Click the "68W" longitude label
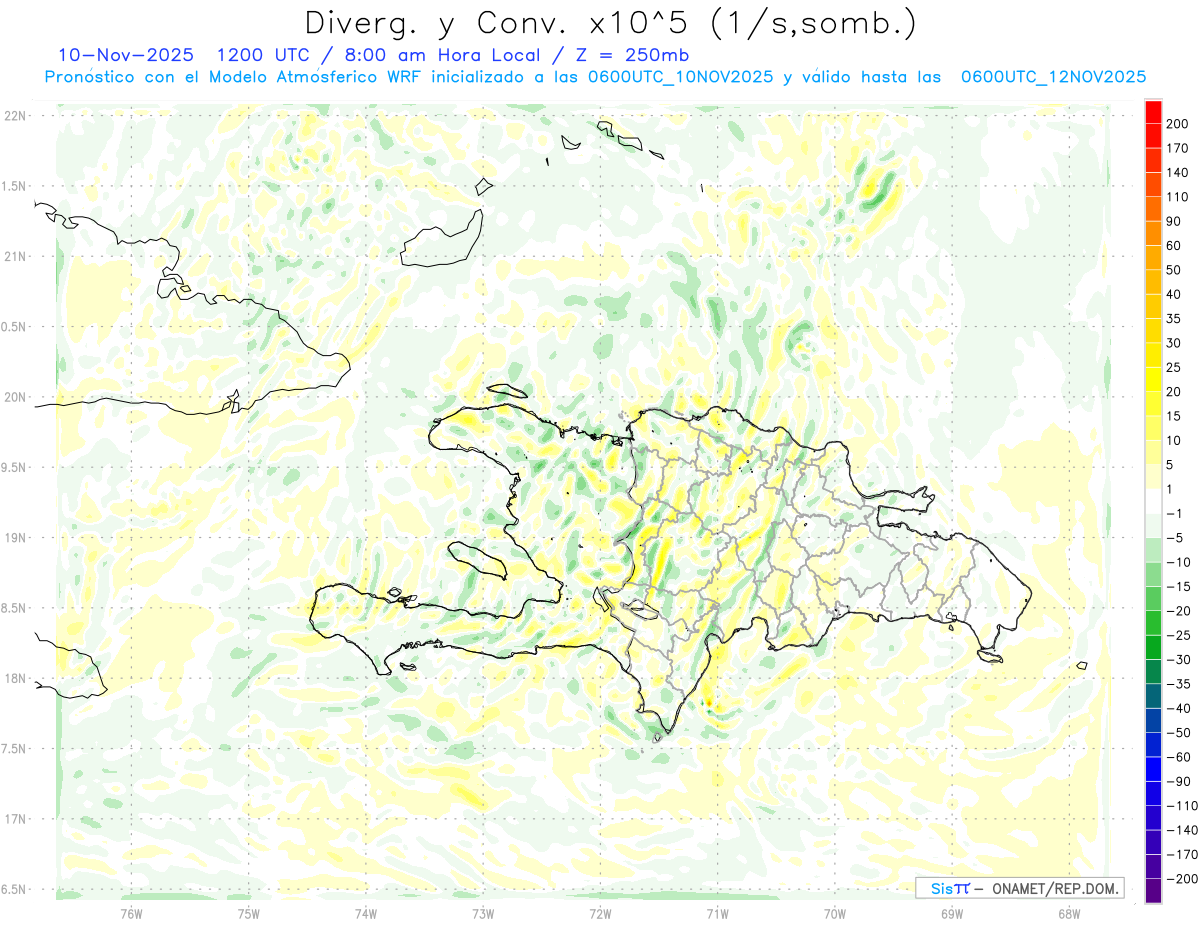1200x927 pixels. pyautogui.click(x=1069, y=913)
